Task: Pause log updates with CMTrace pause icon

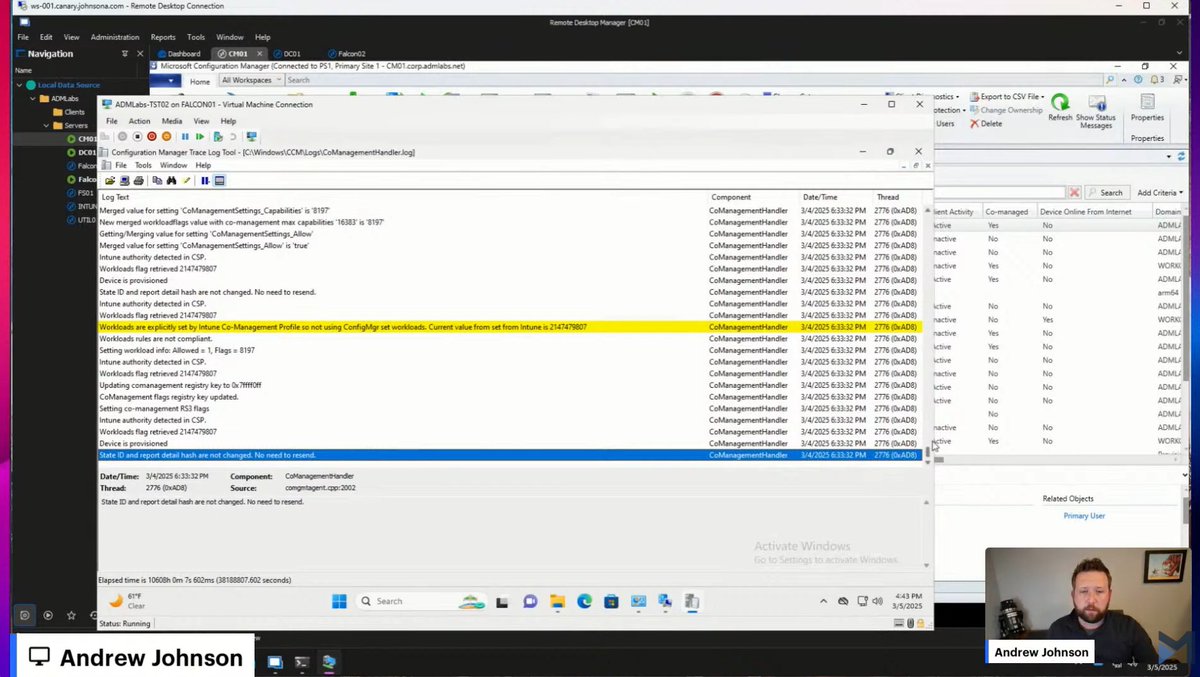Action: point(205,180)
